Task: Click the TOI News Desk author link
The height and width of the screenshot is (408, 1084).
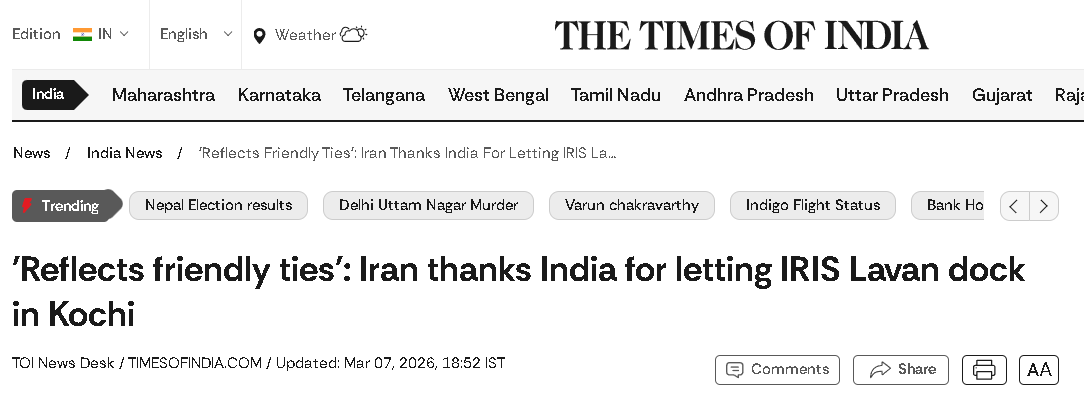Action: pos(63,363)
